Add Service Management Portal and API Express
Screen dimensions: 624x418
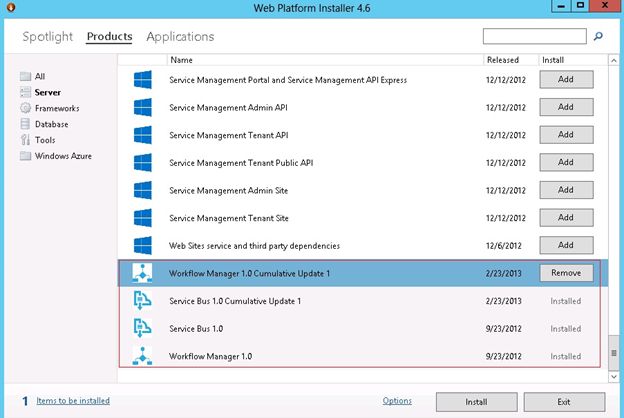pyautogui.click(x=566, y=79)
